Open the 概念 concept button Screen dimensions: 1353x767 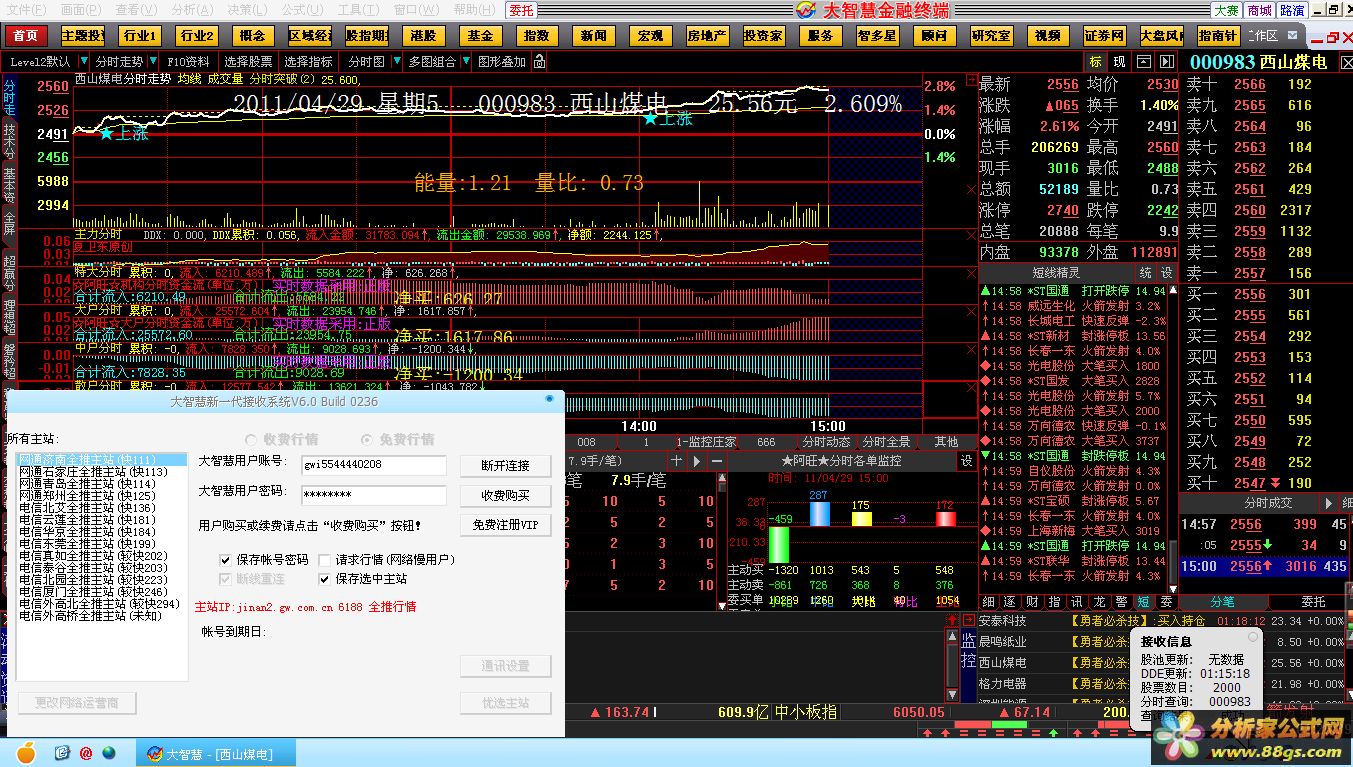(253, 35)
